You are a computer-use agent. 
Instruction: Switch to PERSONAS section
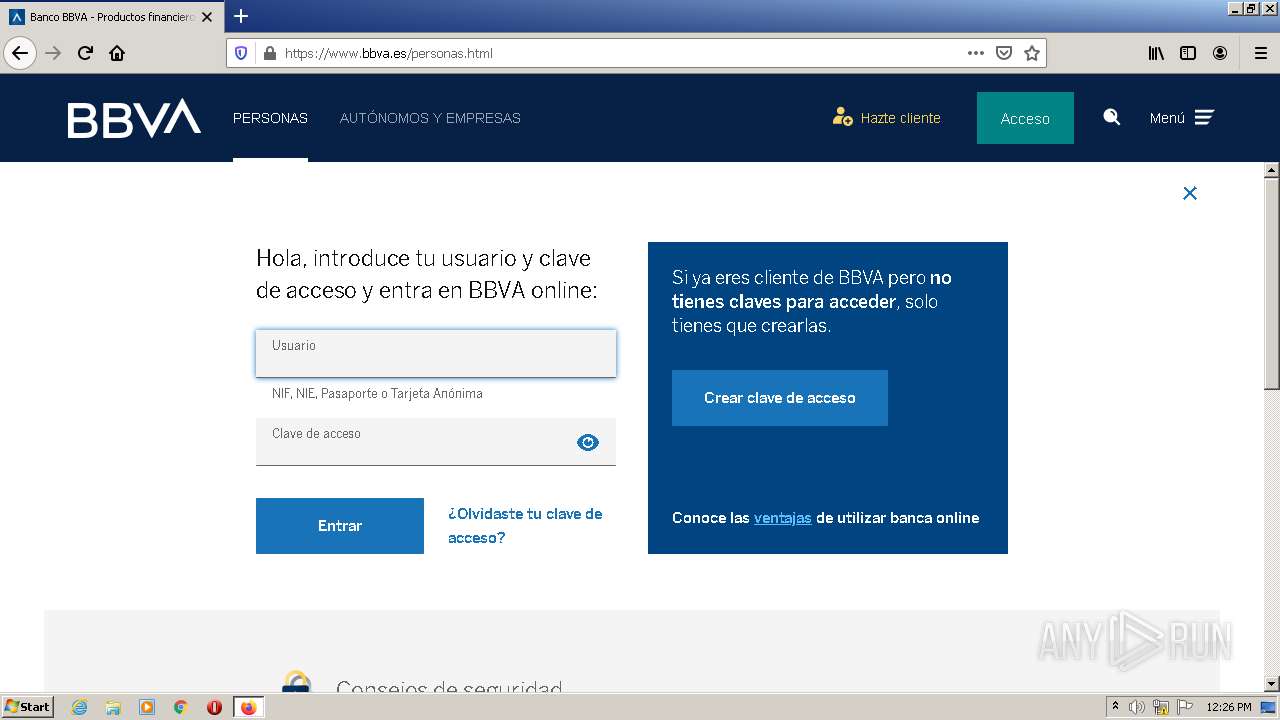pos(270,118)
